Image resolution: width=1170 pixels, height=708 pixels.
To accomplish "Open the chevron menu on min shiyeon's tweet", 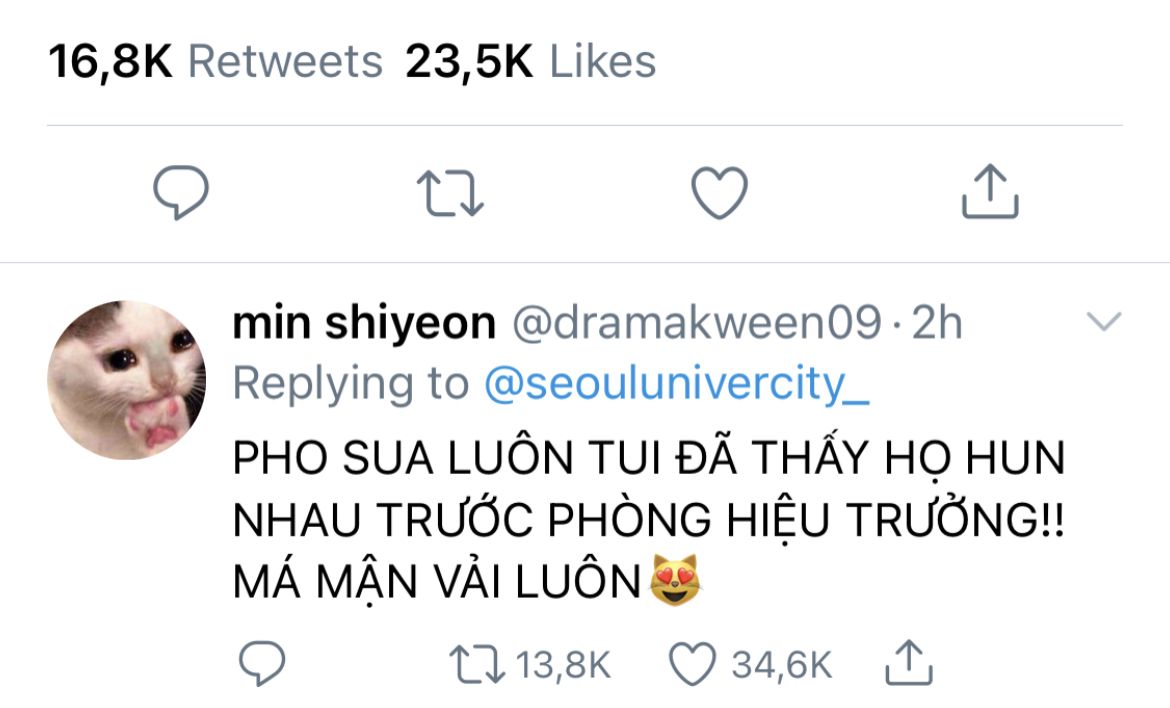I will (1104, 322).
